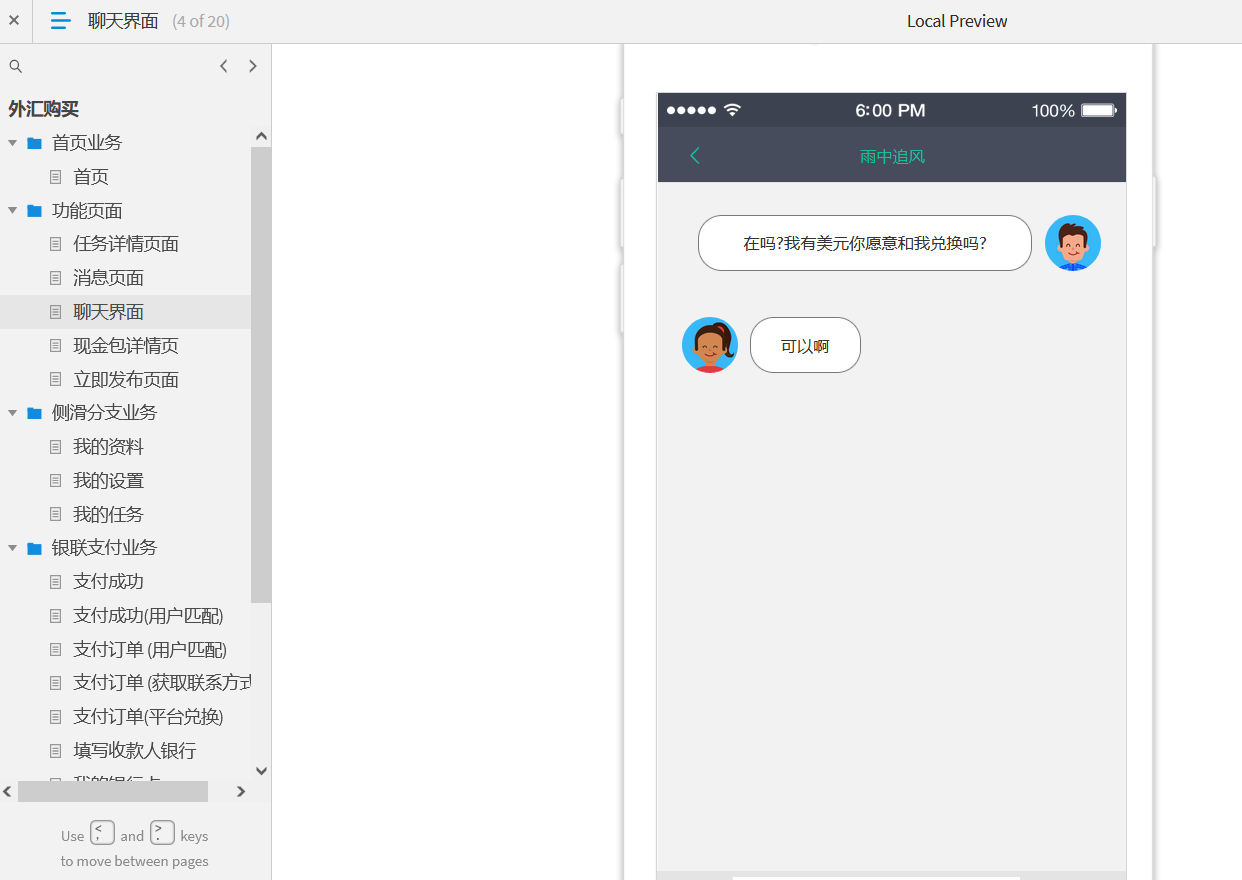The image size is (1242, 880).
Task: Click the less-than key hint icon
Action: pos(102,832)
